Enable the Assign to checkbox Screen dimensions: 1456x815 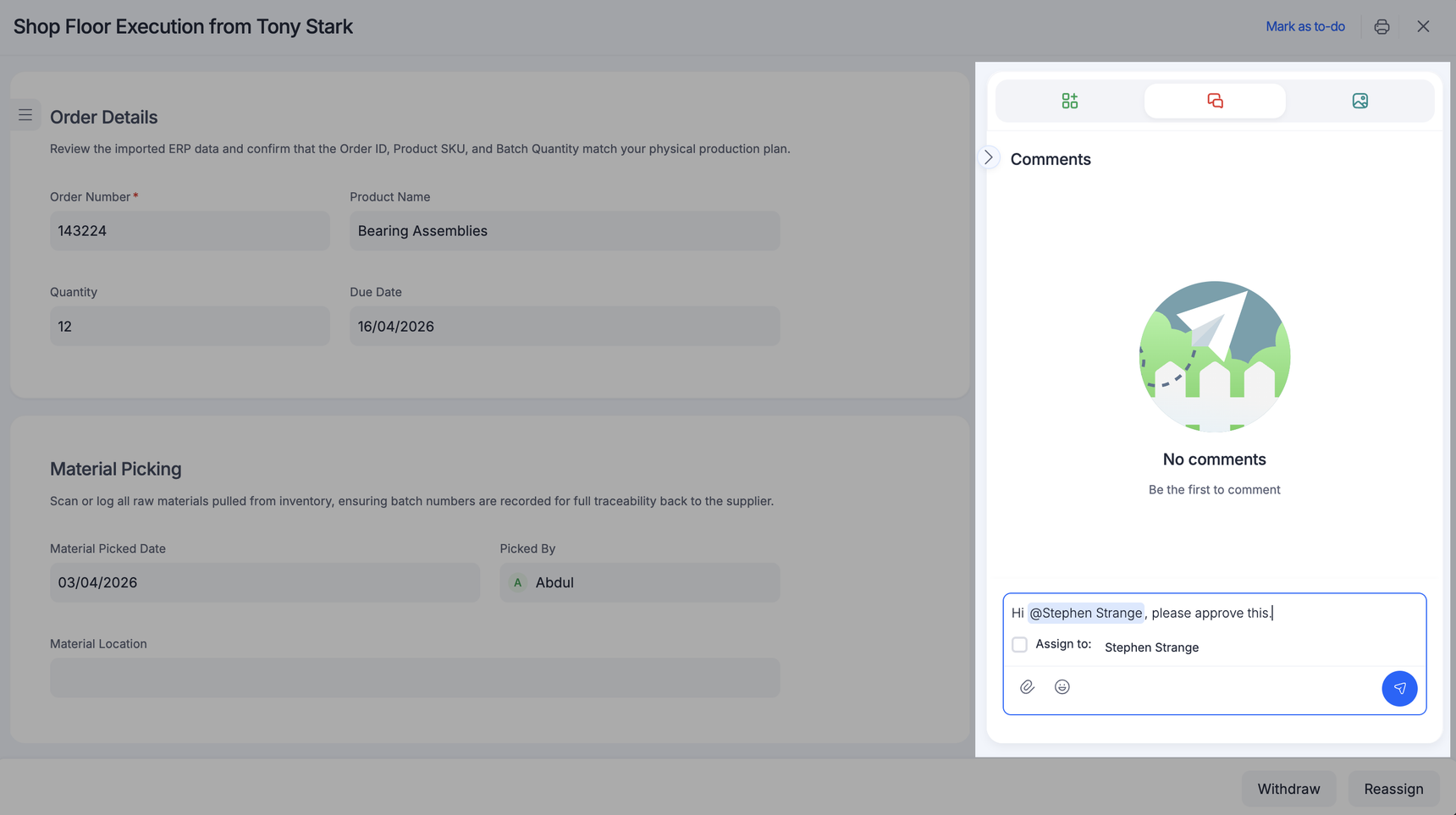(x=1019, y=645)
